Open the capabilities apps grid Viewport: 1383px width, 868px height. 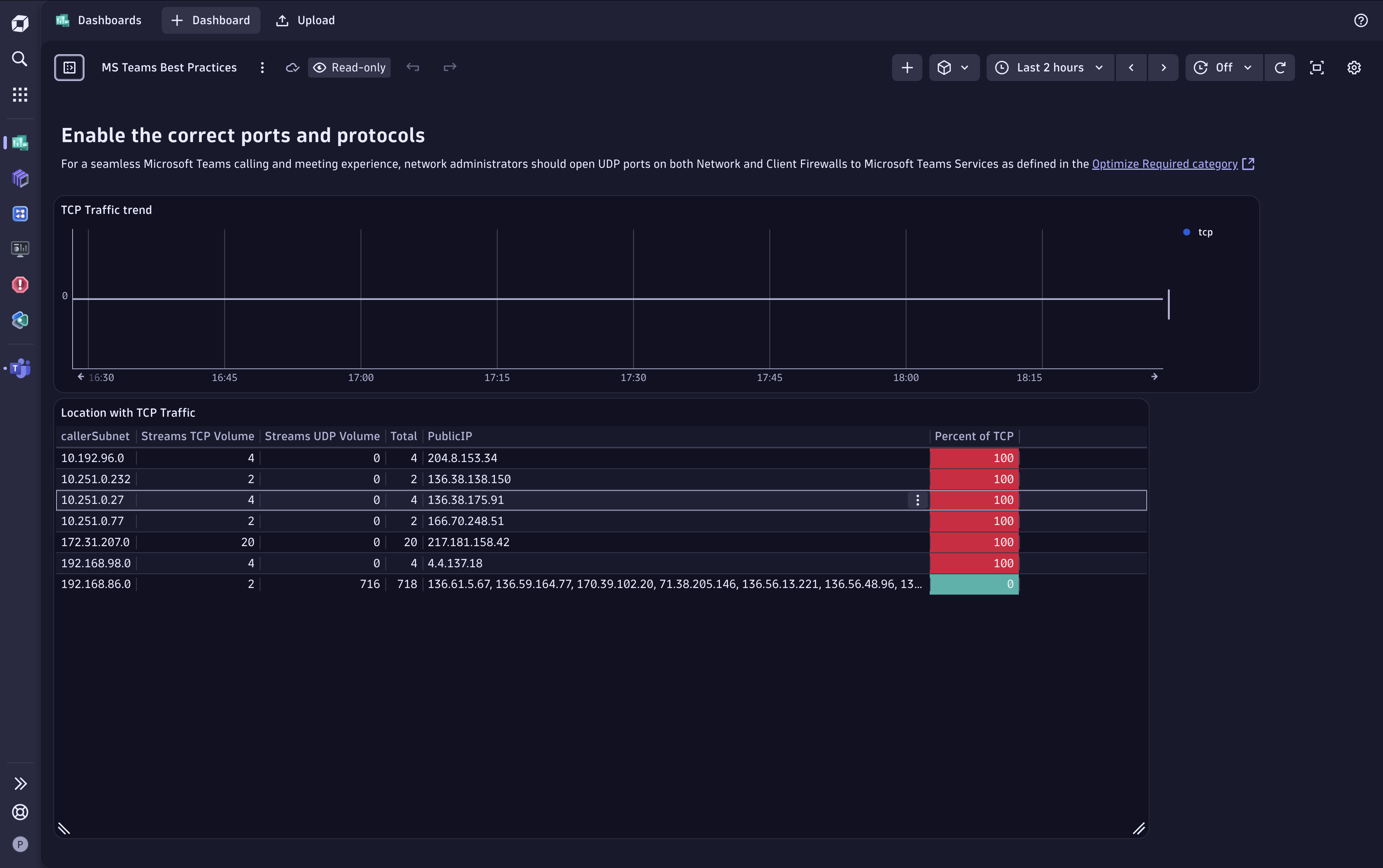point(20,94)
